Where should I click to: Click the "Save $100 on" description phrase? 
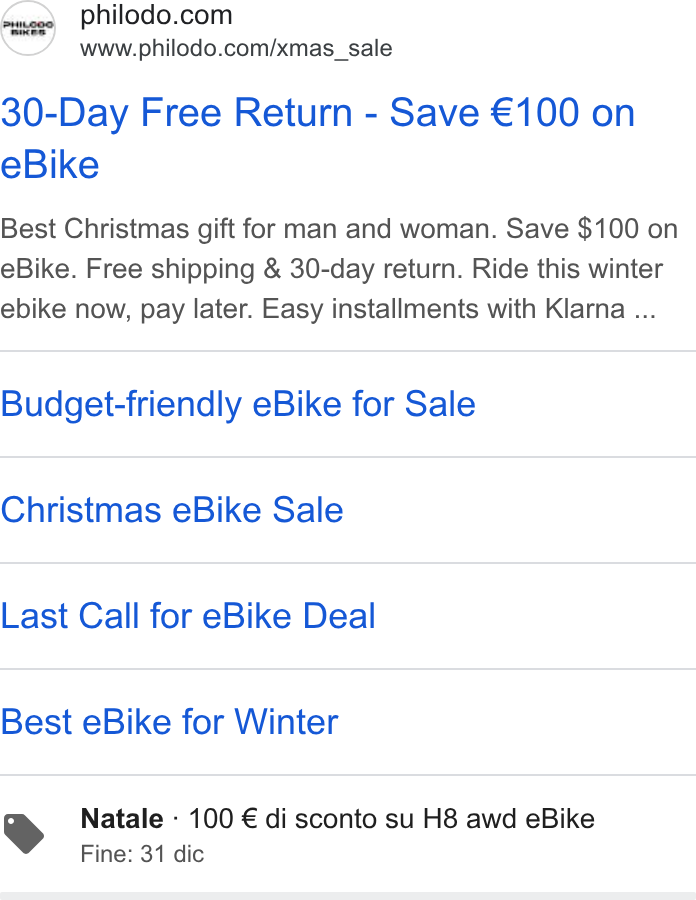[592, 229]
